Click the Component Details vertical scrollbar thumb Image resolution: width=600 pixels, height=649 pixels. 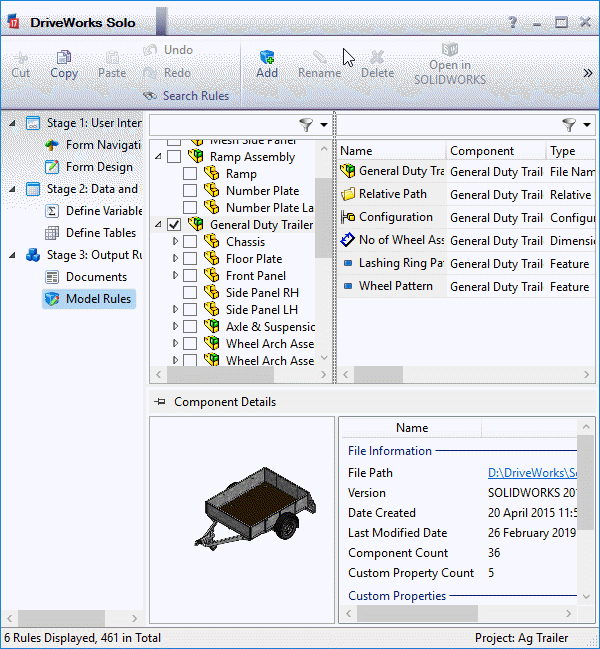click(x=586, y=482)
